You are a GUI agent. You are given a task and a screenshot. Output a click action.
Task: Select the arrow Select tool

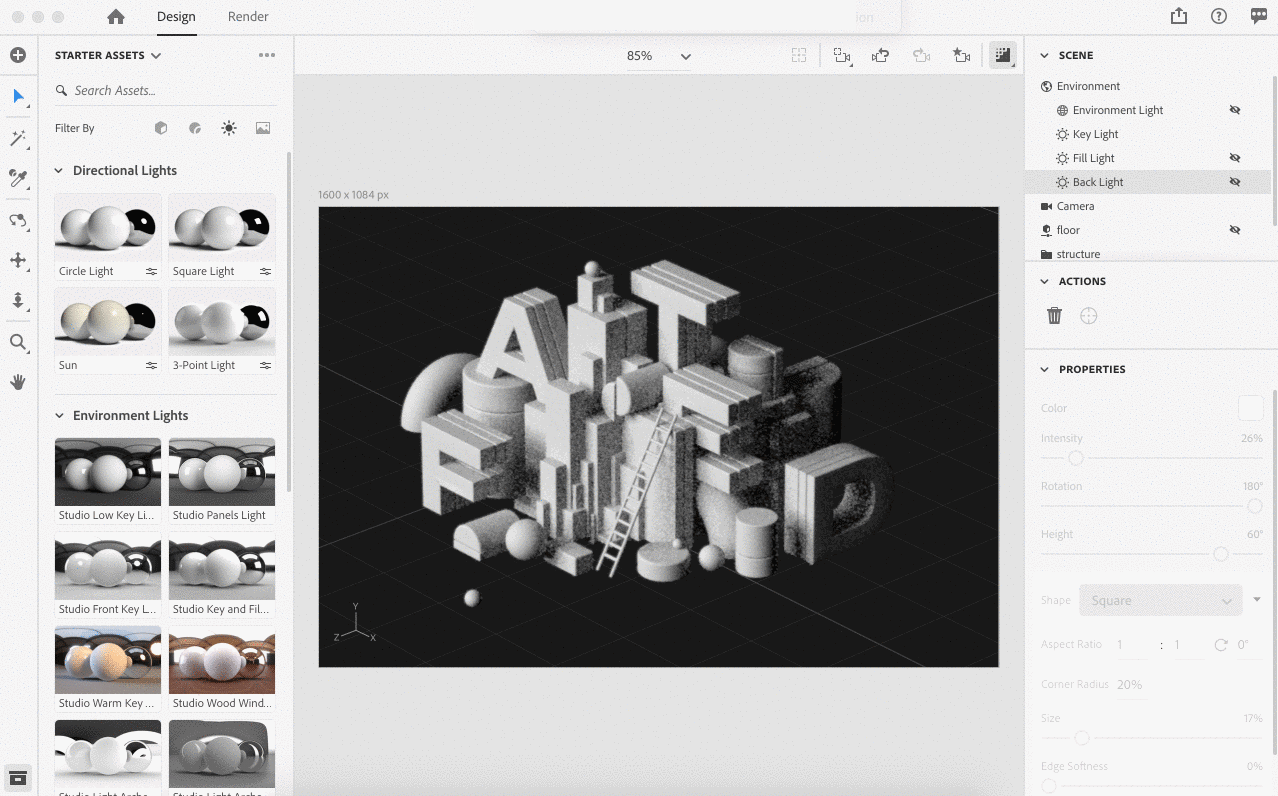18,96
